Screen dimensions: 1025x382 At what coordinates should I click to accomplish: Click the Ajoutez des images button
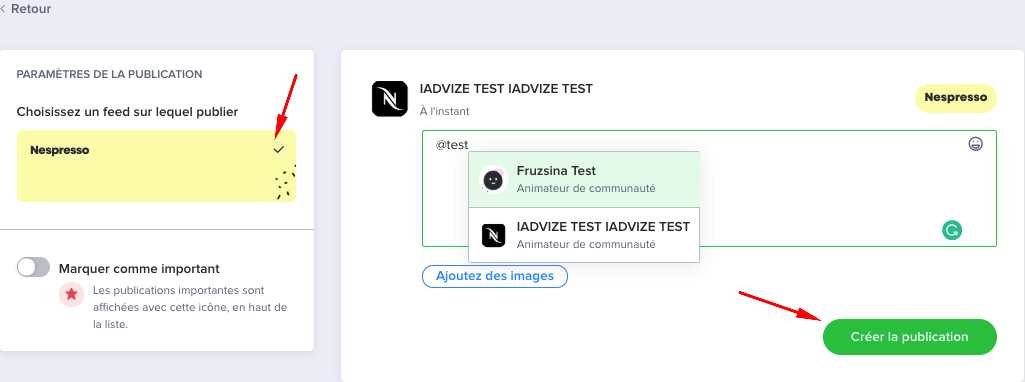pos(495,276)
